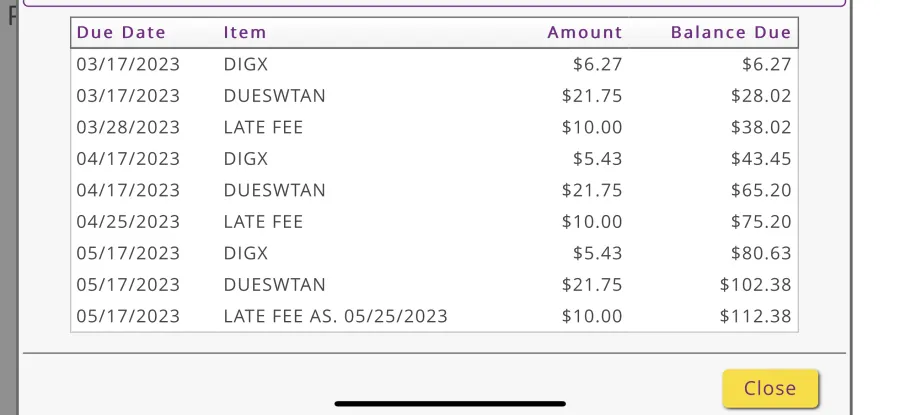Click the LATE FEE row dated 04/25/2023
Screen dimensions: 900x415
263,222
